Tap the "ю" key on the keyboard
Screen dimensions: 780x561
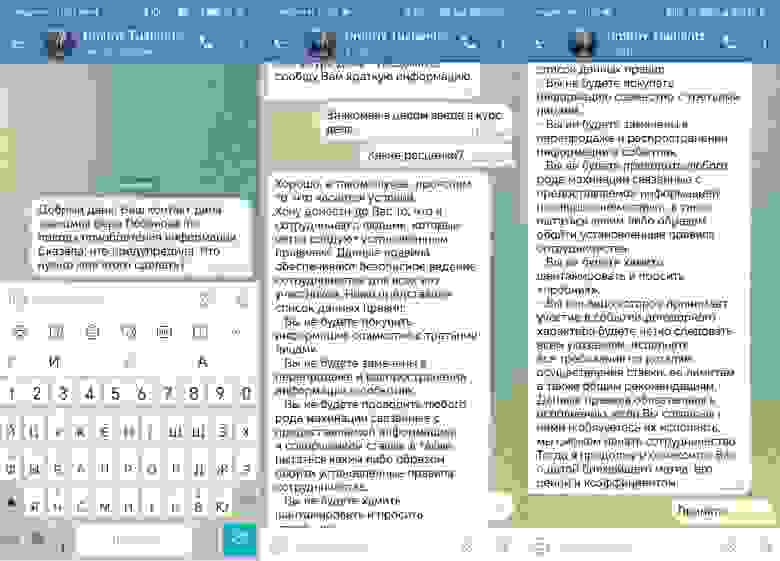coord(222,506)
